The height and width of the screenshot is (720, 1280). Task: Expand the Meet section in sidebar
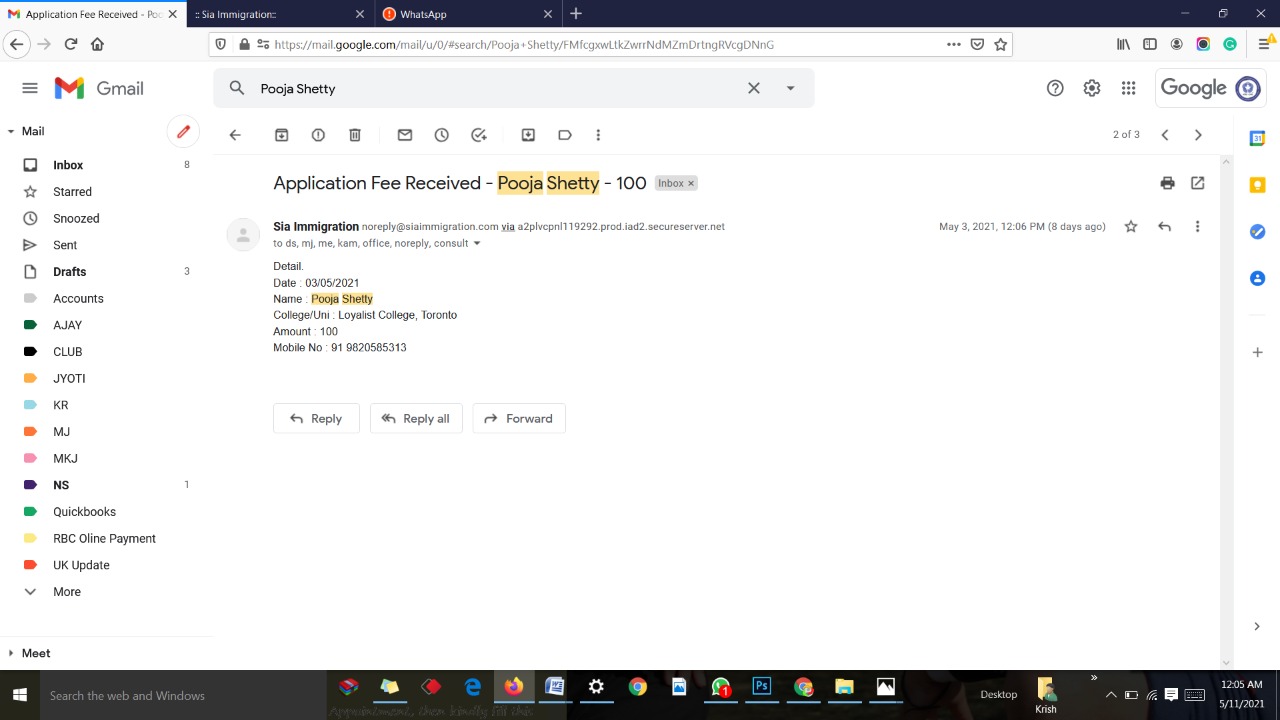11,653
